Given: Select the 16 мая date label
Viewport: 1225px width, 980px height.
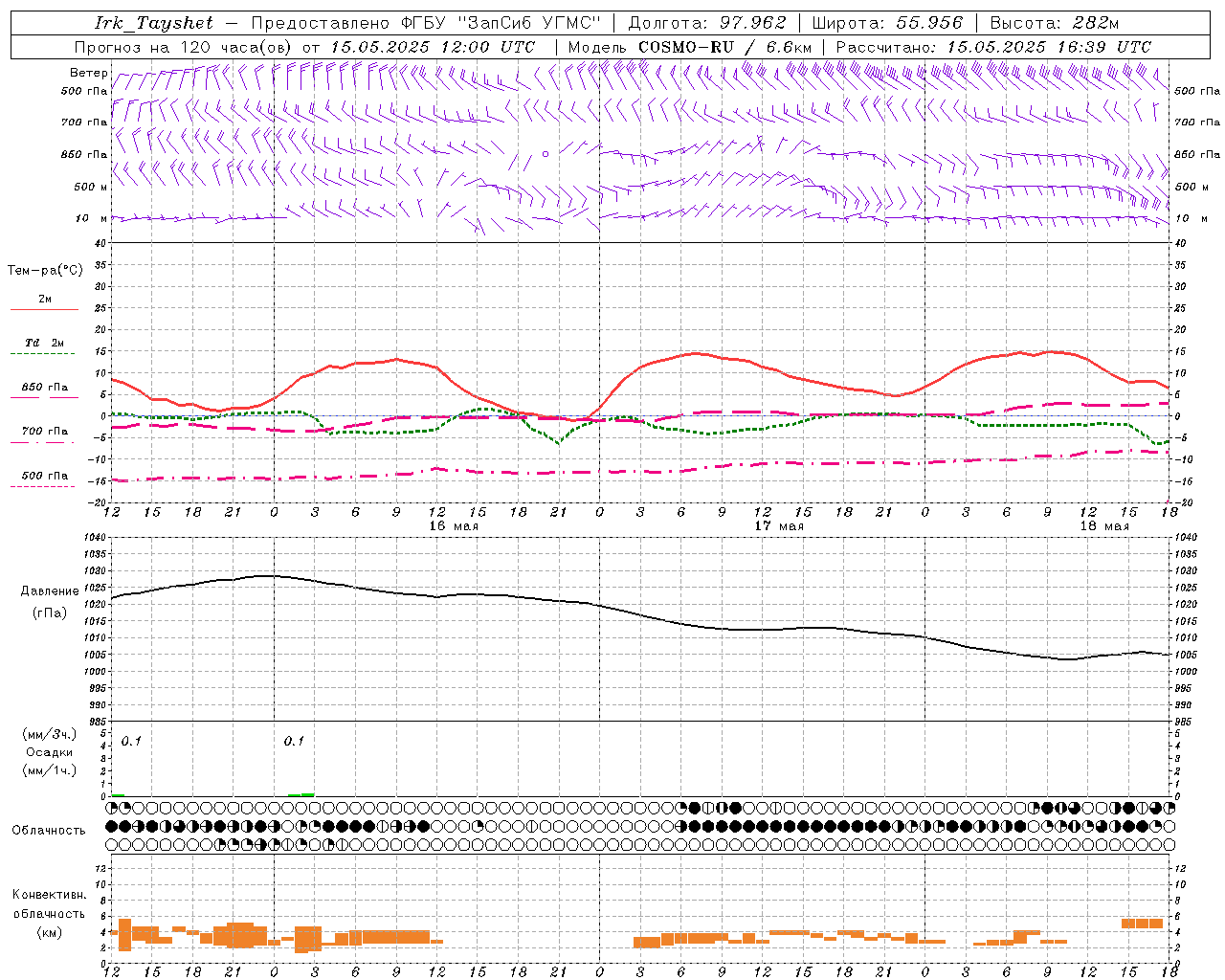Looking at the screenshot, I should click(454, 525).
